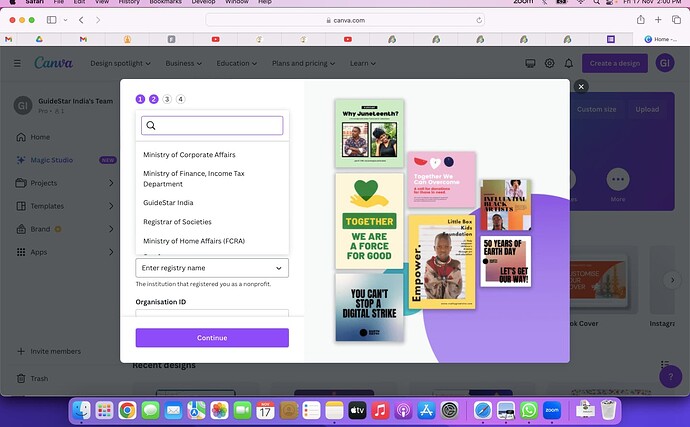Open the Enter registry name dropdown
Image resolution: width=690 pixels, height=427 pixels.
(212, 268)
